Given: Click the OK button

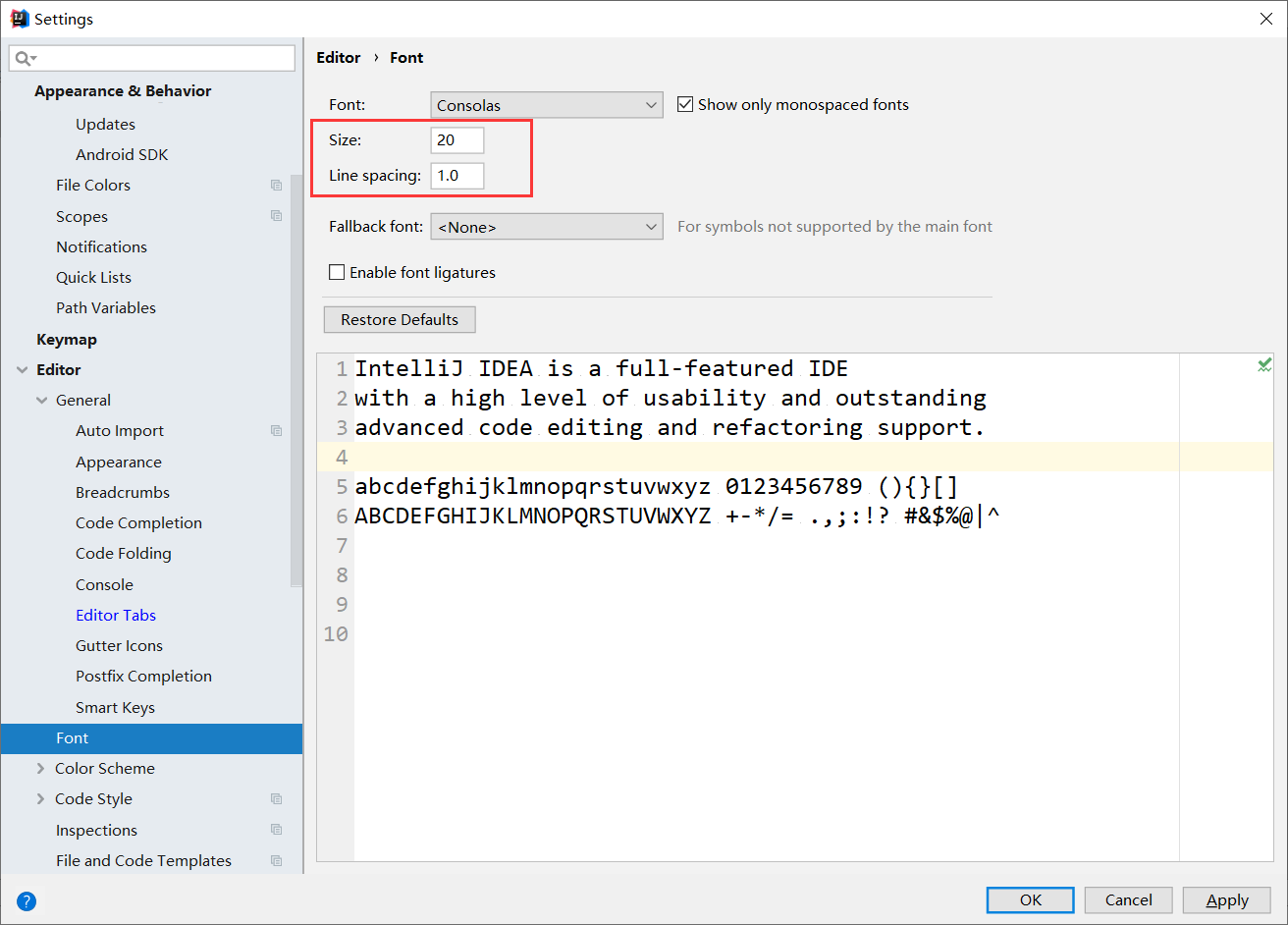Looking at the screenshot, I should (x=1031, y=899).
